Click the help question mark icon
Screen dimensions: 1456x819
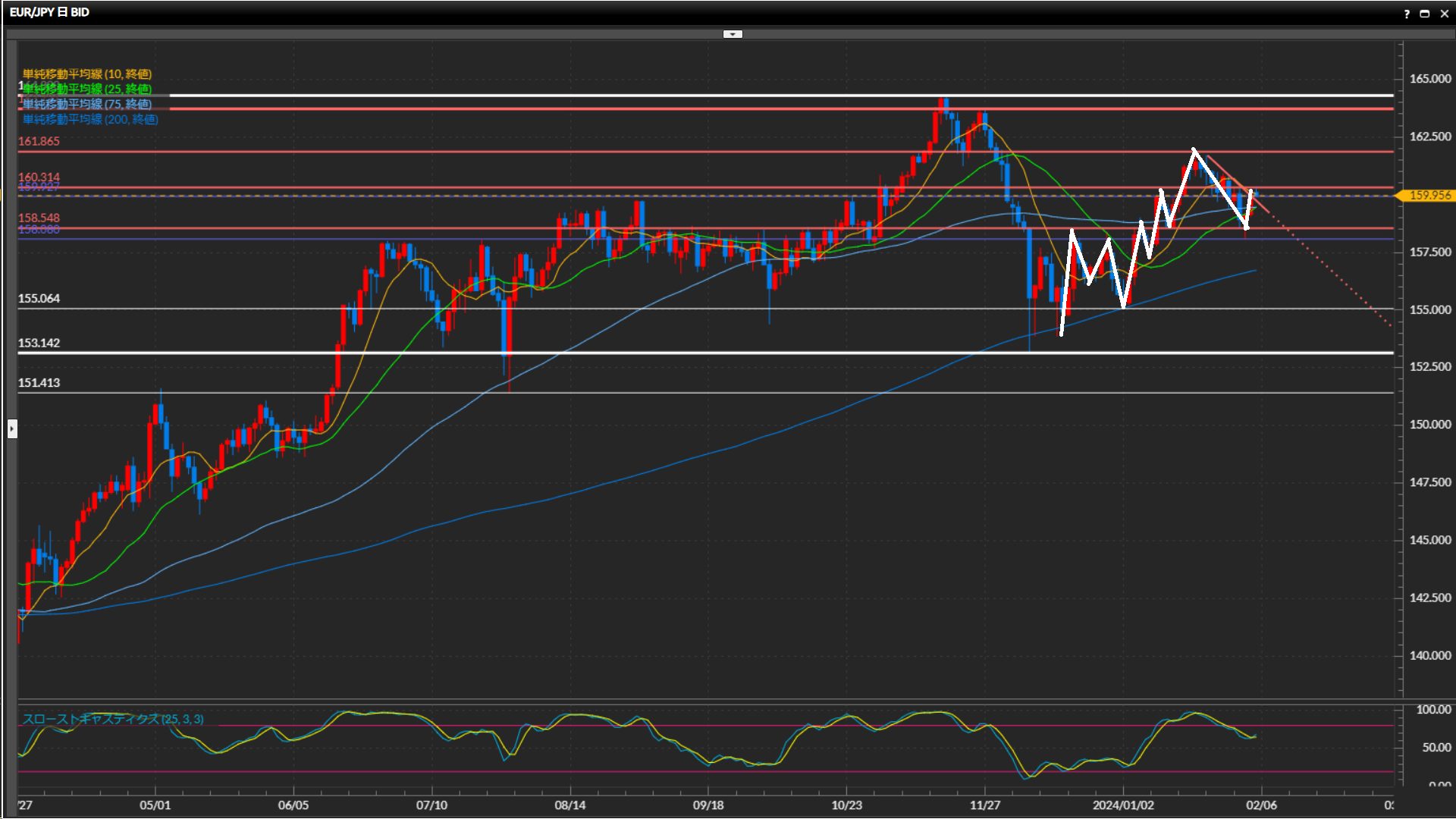[1407, 14]
